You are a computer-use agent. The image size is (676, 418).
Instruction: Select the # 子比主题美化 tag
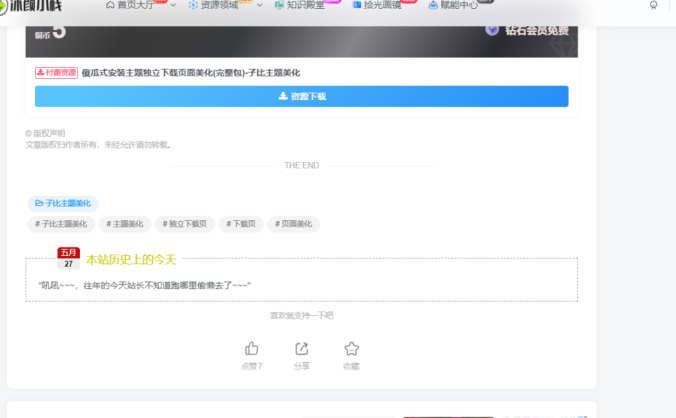click(61, 224)
